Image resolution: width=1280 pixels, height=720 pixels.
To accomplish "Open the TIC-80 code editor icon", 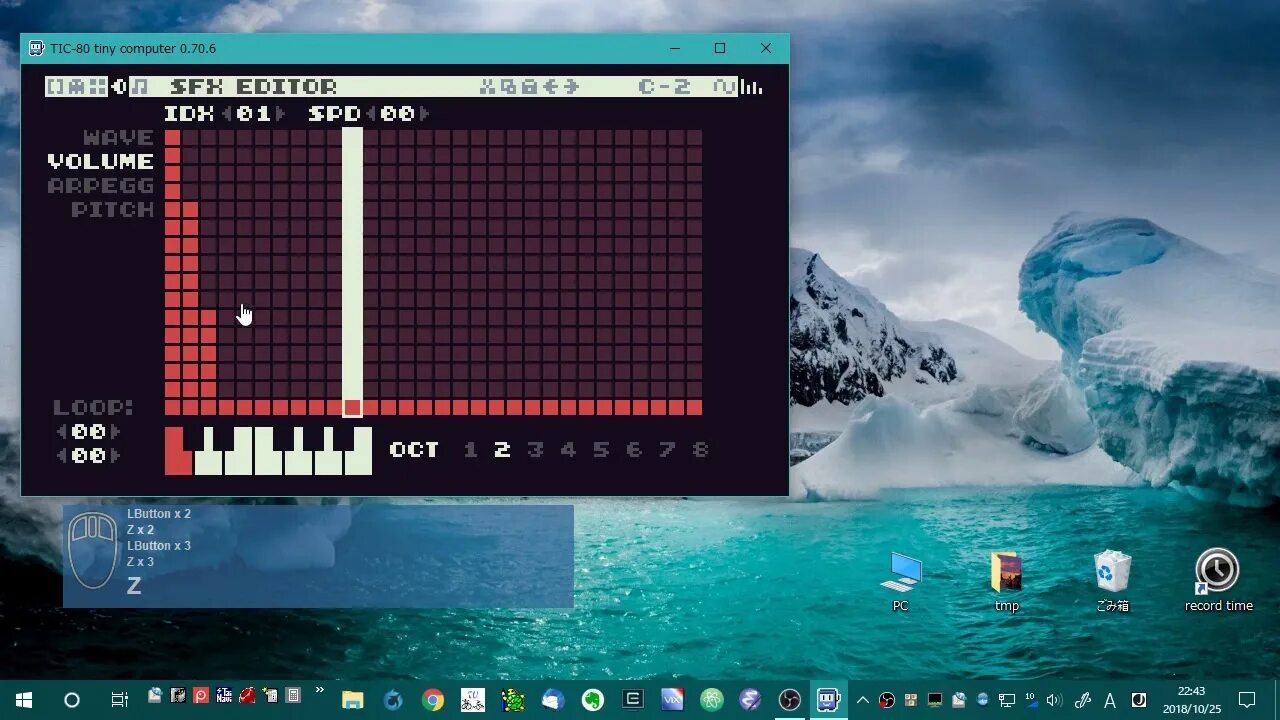I will [54, 87].
